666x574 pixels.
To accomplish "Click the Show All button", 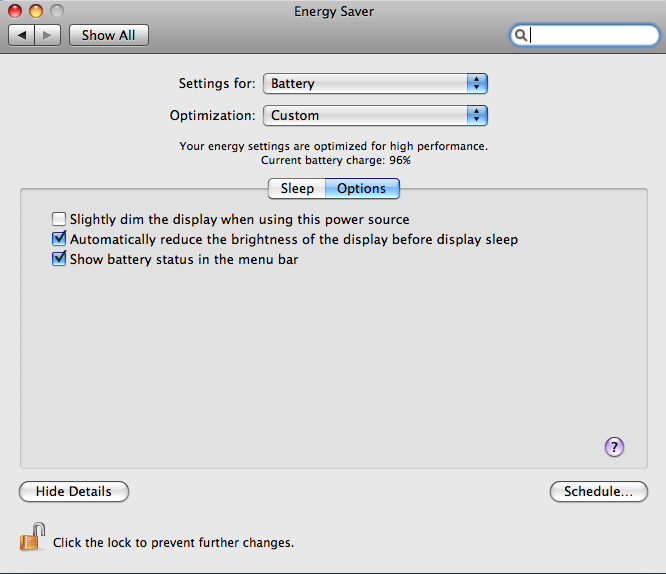I will click(109, 35).
